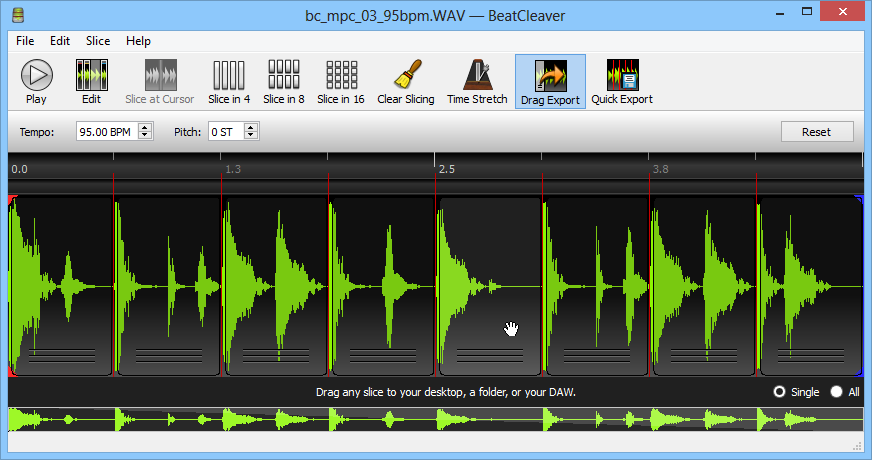Select the second waveform slice
The image size is (872, 460).
pyautogui.click(x=168, y=286)
